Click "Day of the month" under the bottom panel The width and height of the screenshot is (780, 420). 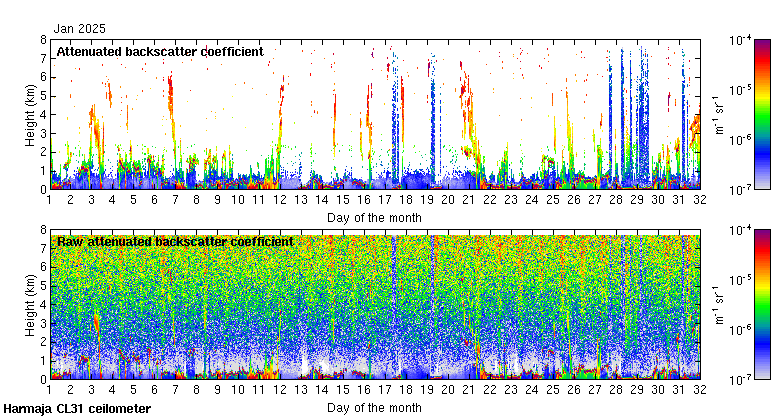click(x=374, y=408)
